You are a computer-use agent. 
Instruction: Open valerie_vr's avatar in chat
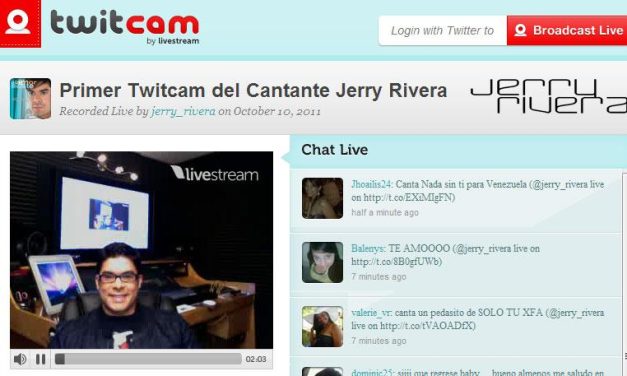[322, 326]
